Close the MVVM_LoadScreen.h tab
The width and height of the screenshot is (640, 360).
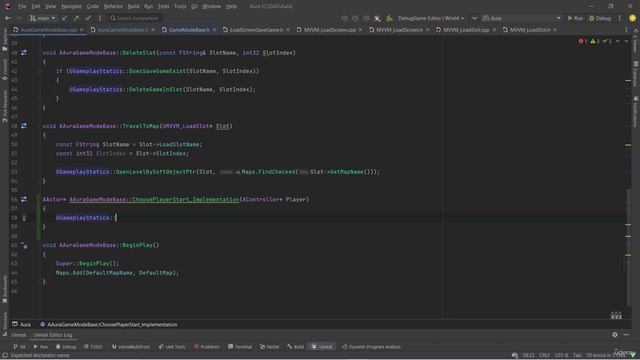(x=427, y=30)
